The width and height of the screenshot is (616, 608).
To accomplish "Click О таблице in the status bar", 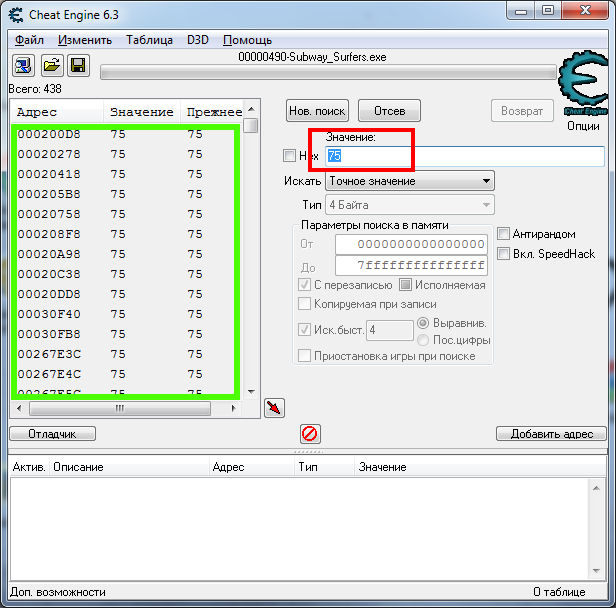I will coord(559,592).
